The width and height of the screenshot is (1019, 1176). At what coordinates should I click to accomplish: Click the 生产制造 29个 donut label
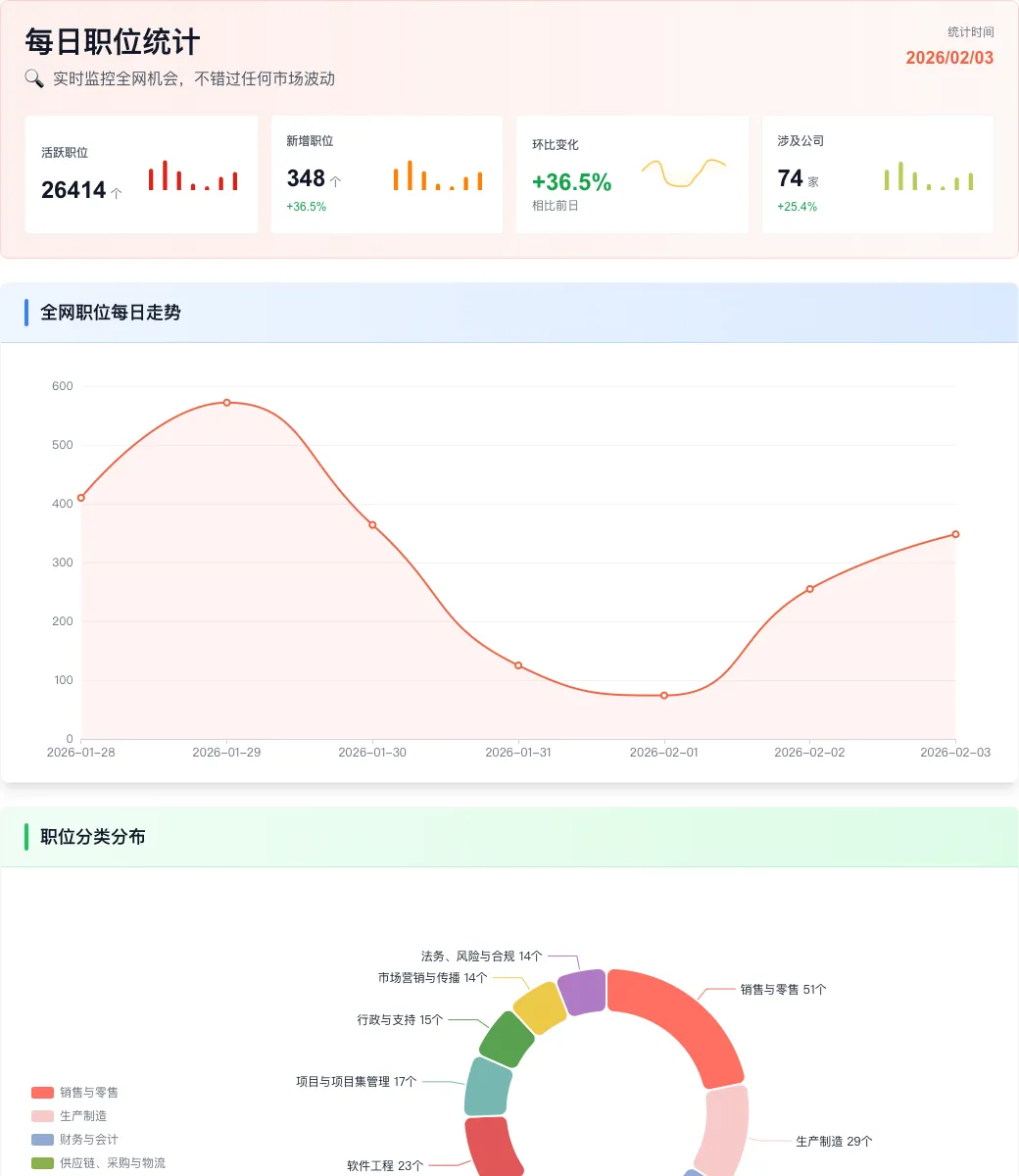(834, 1142)
